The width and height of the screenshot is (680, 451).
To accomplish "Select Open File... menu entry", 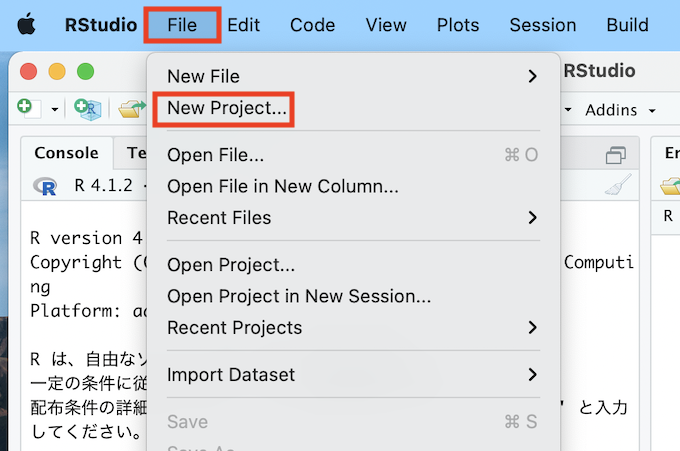I will (215, 154).
